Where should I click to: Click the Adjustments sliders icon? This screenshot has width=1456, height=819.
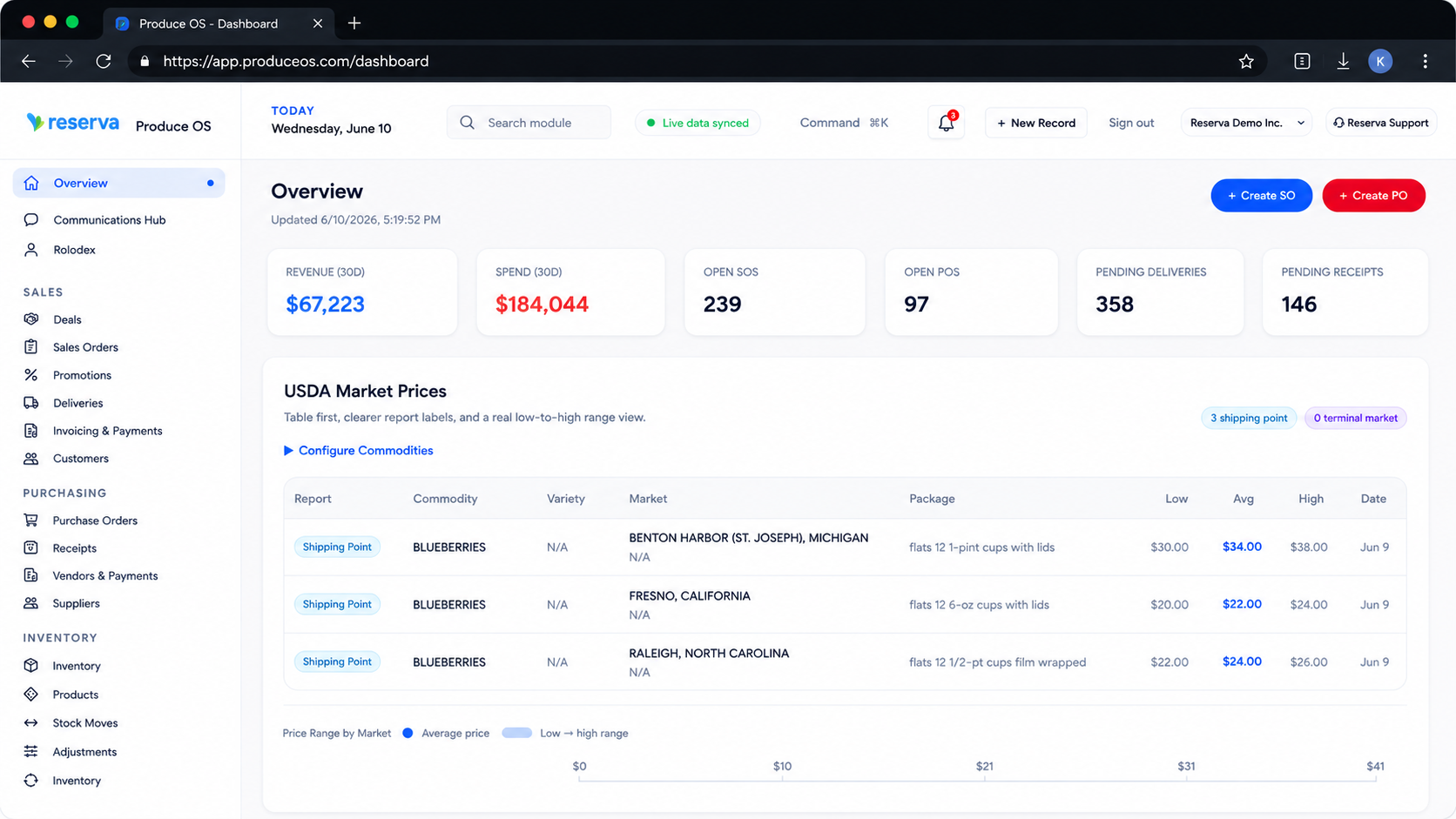point(31,752)
